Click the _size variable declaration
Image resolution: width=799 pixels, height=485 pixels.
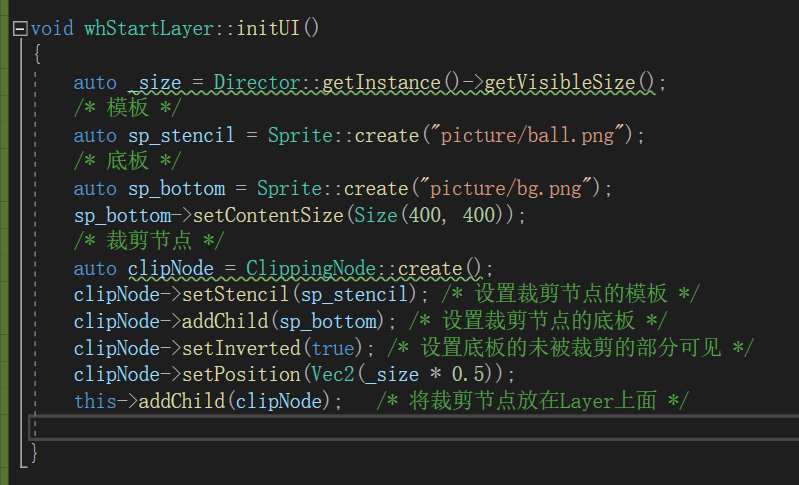pos(154,82)
